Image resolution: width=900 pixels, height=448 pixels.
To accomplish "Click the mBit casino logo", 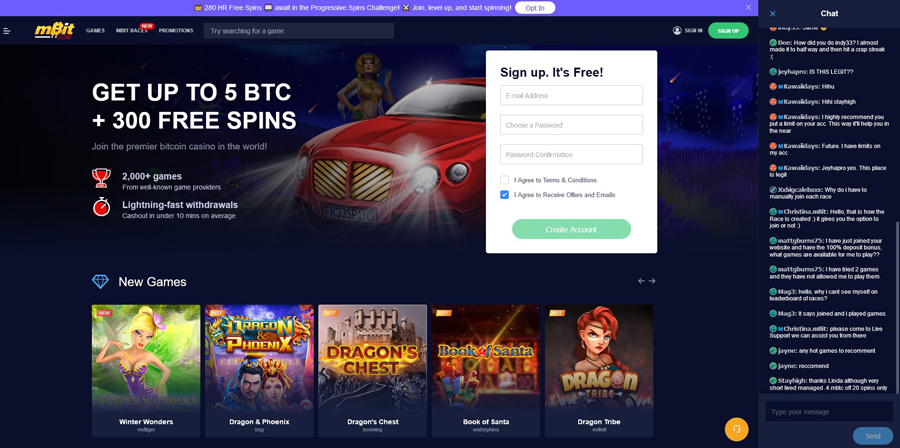I will pyautogui.click(x=55, y=30).
